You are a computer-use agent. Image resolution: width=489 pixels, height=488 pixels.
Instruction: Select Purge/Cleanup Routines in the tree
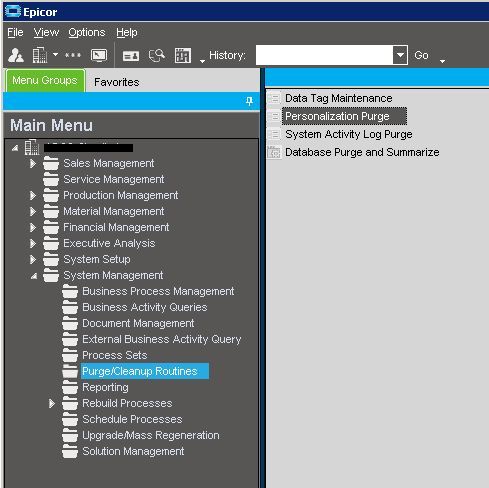[x=145, y=371]
